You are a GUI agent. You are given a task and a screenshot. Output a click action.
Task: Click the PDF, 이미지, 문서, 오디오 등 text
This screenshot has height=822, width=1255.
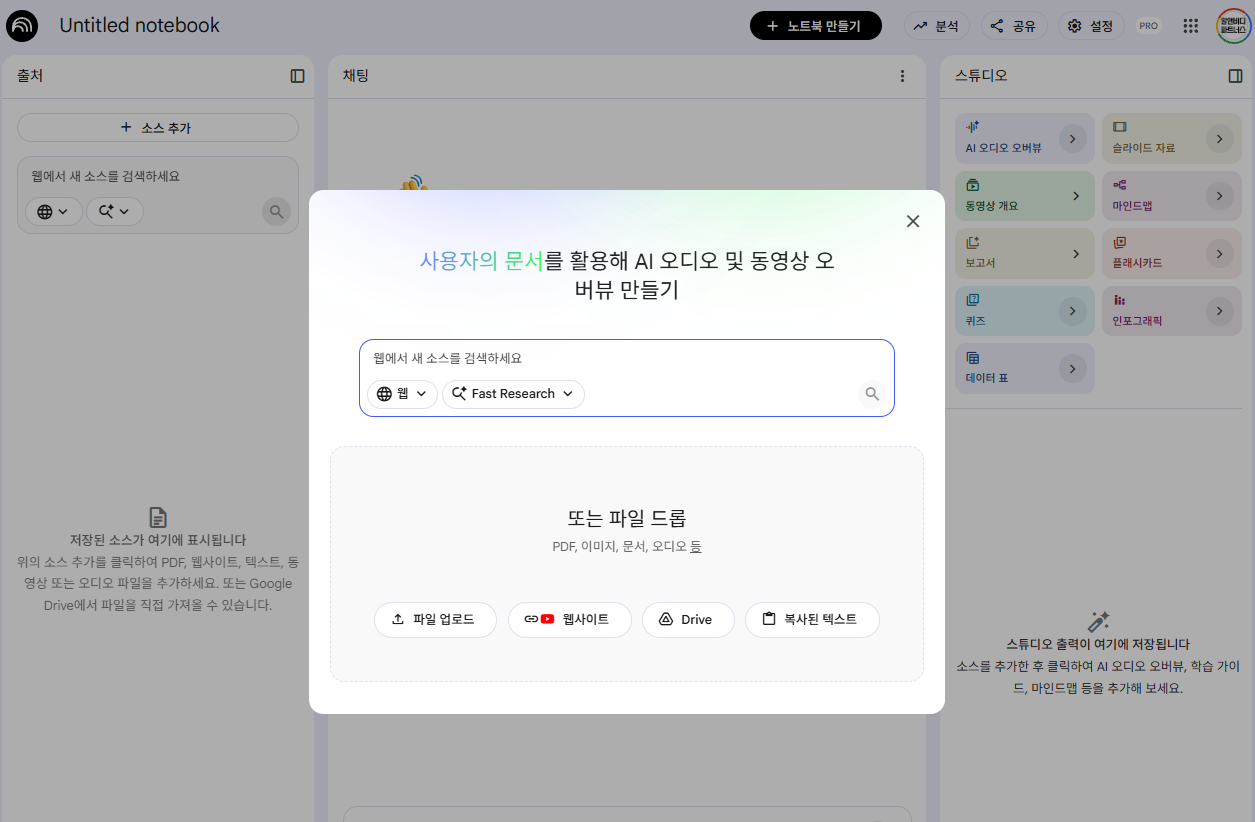627,547
